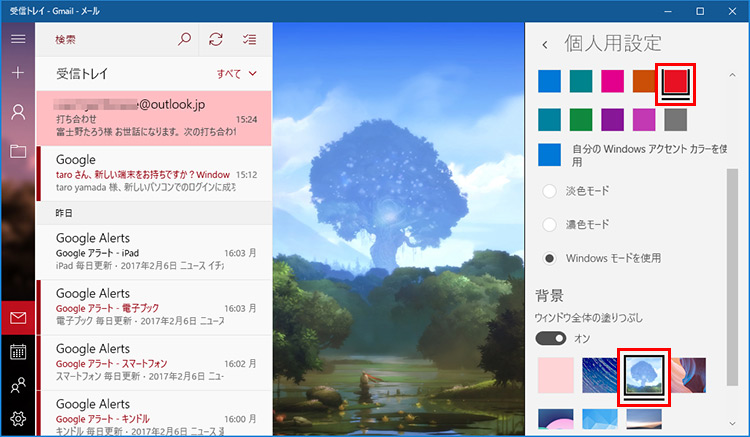Click in the 検索 search field
This screenshot has height=437, width=750.
[x=105, y=39]
